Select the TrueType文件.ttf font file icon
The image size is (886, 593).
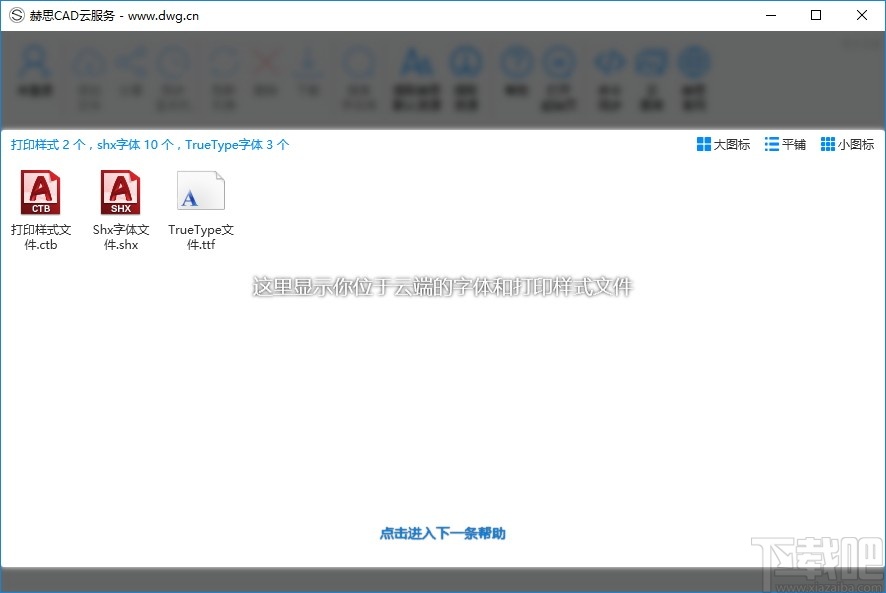(201, 192)
